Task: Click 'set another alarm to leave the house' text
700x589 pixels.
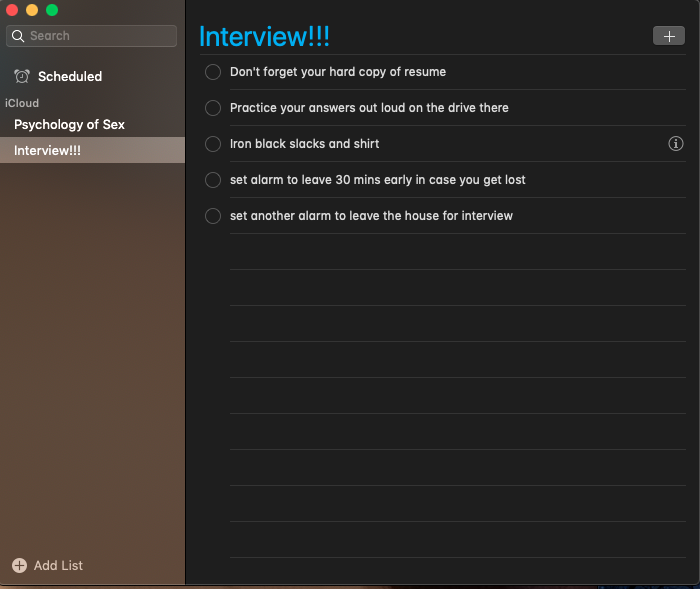Action: (371, 216)
